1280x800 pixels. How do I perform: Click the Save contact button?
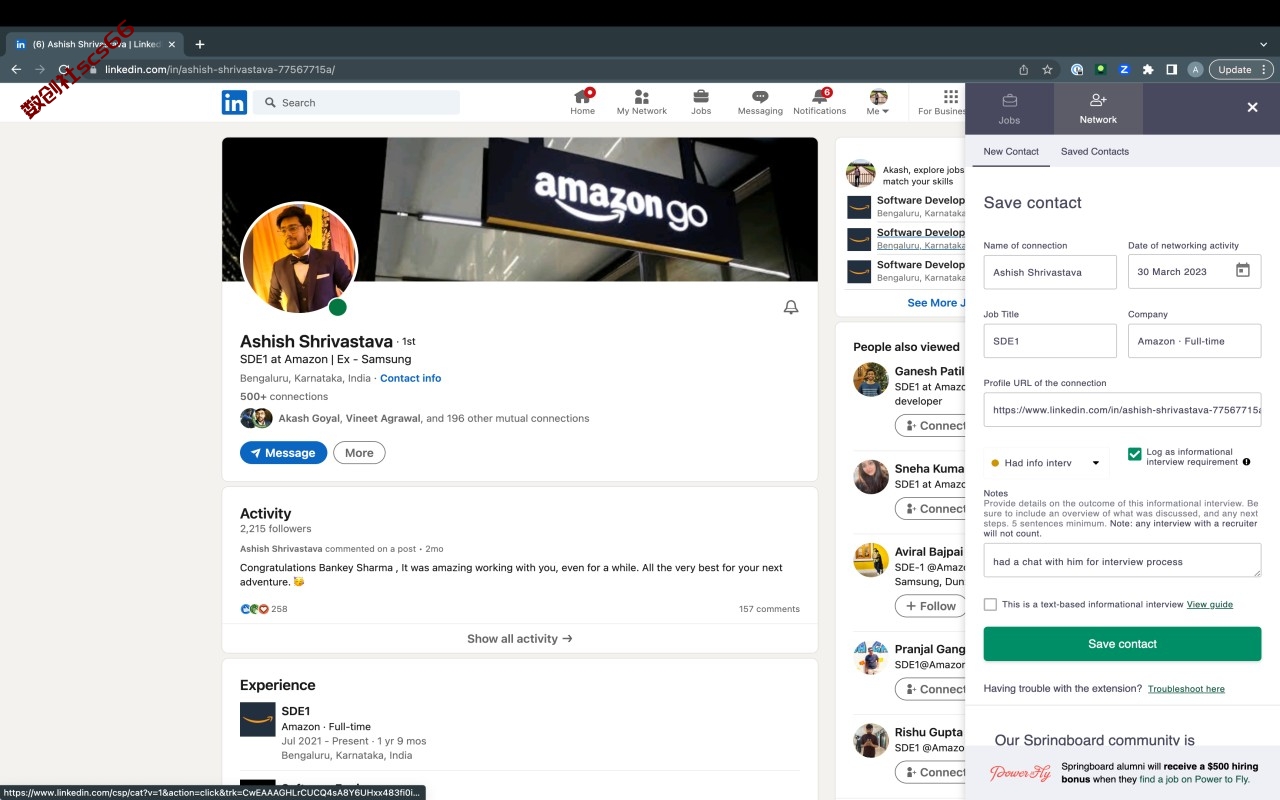[1122, 644]
